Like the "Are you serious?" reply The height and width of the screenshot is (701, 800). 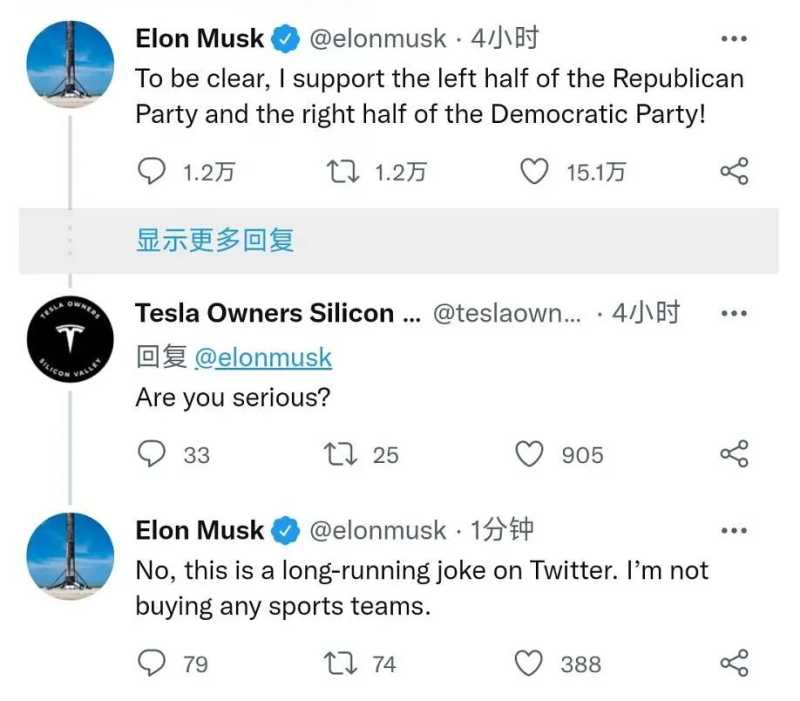(529, 455)
